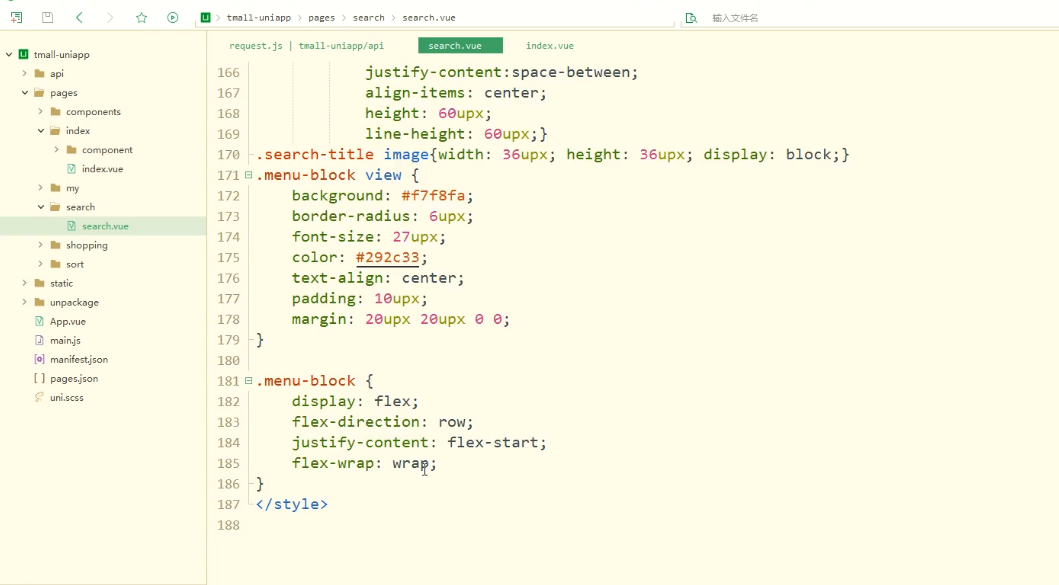The image size is (1059, 585).
Task: Click the run play icon in toolbar
Action: pos(173,18)
